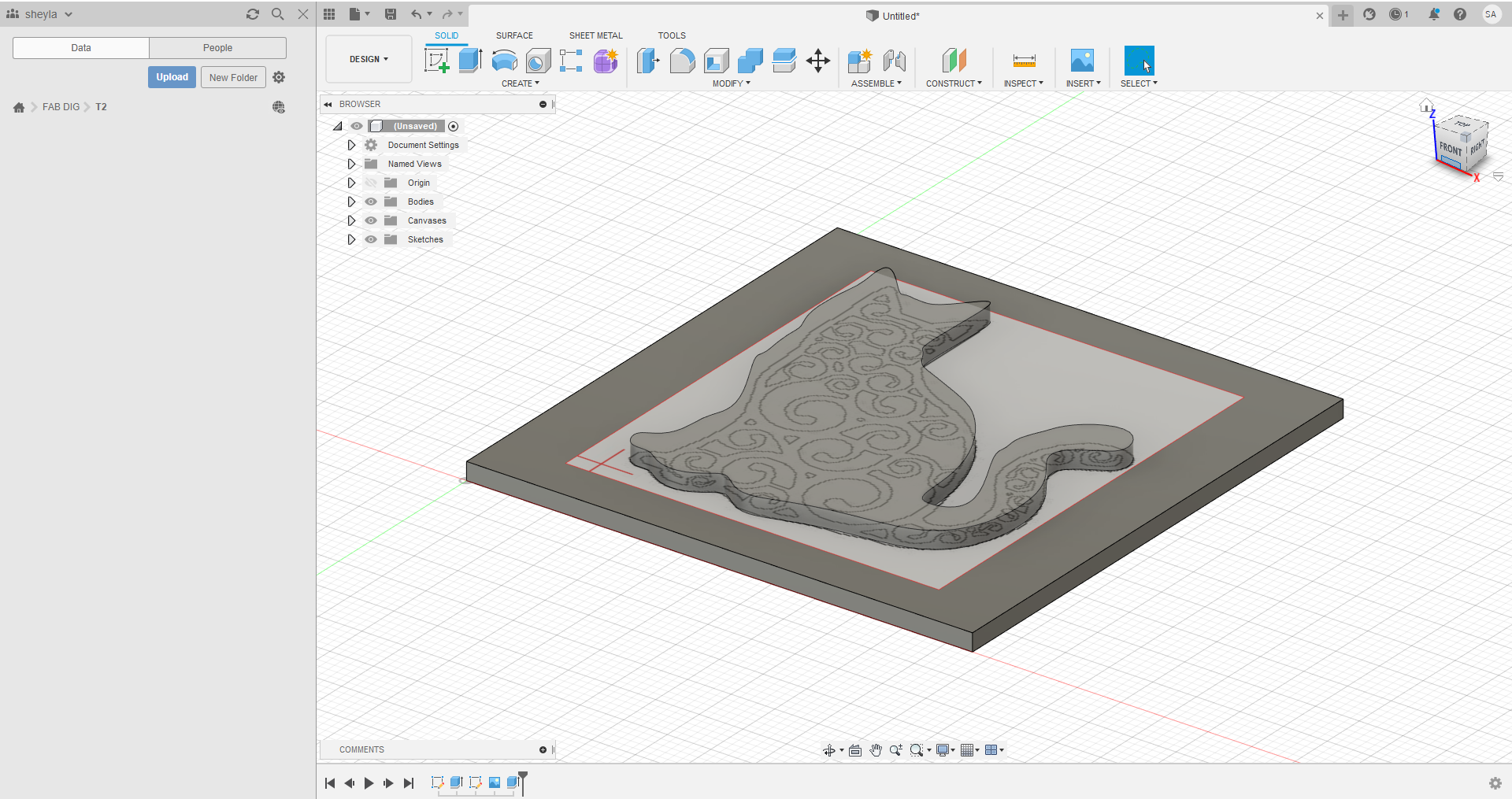The width and height of the screenshot is (1512, 799).
Task: Open the Create Form tool
Action: (x=606, y=61)
